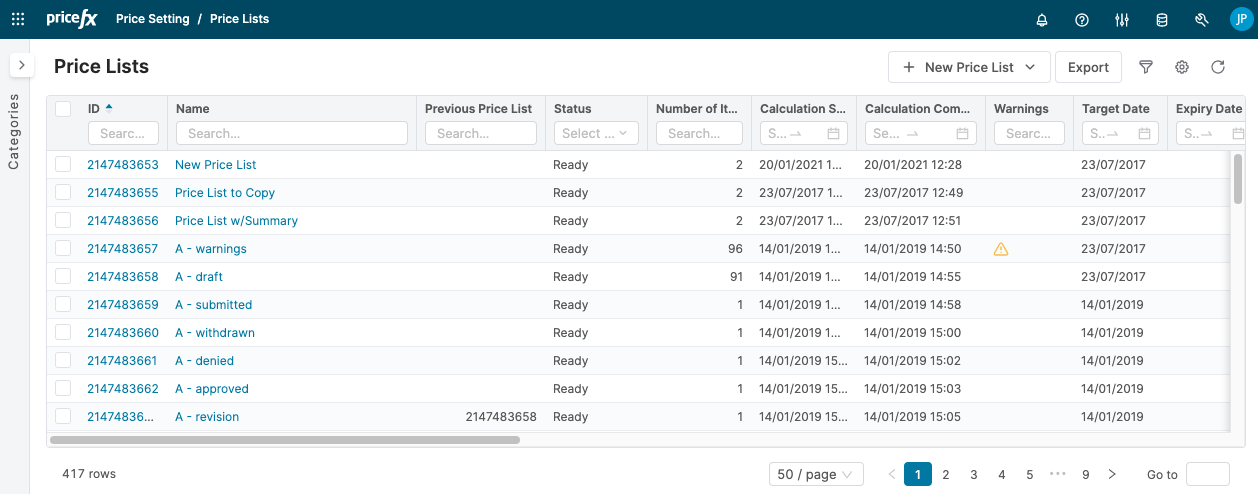Open table settings gear icon
The width and height of the screenshot is (1258, 494).
click(x=1182, y=67)
